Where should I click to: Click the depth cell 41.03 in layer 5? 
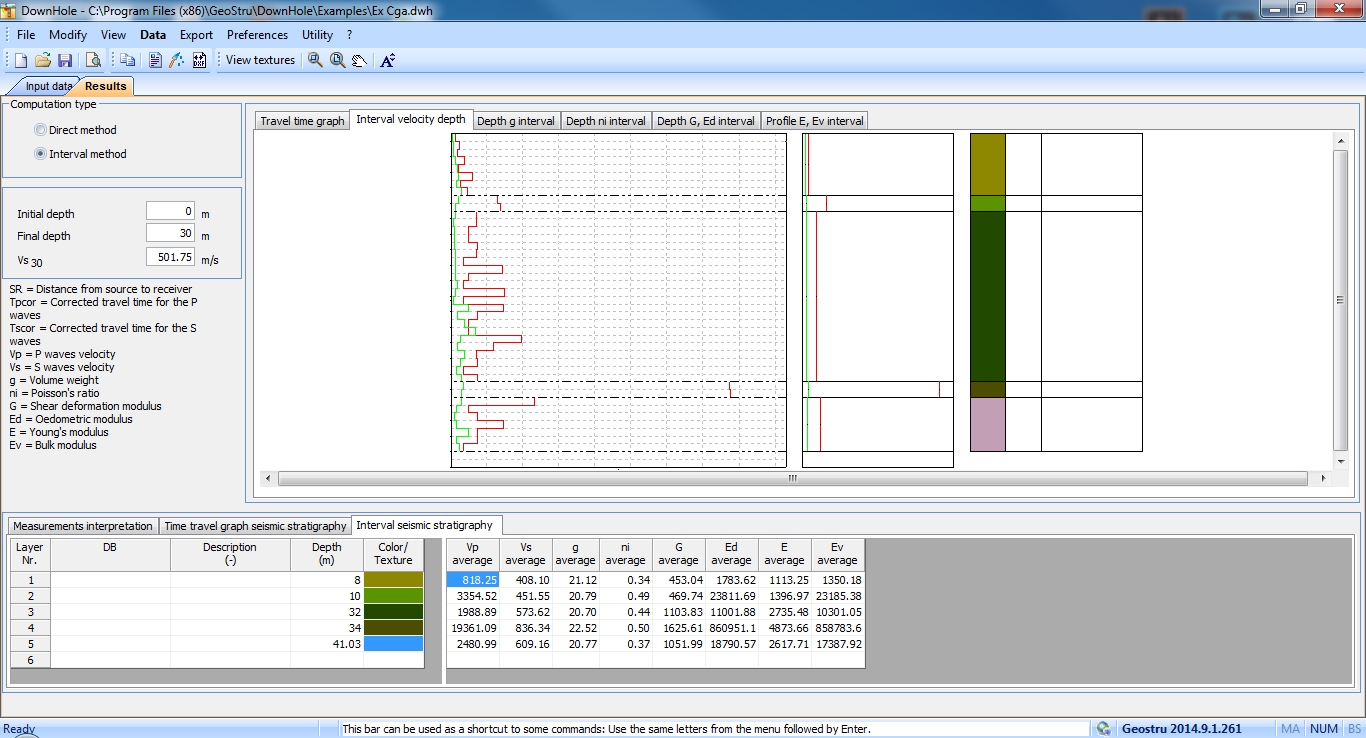click(x=327, y=644)
